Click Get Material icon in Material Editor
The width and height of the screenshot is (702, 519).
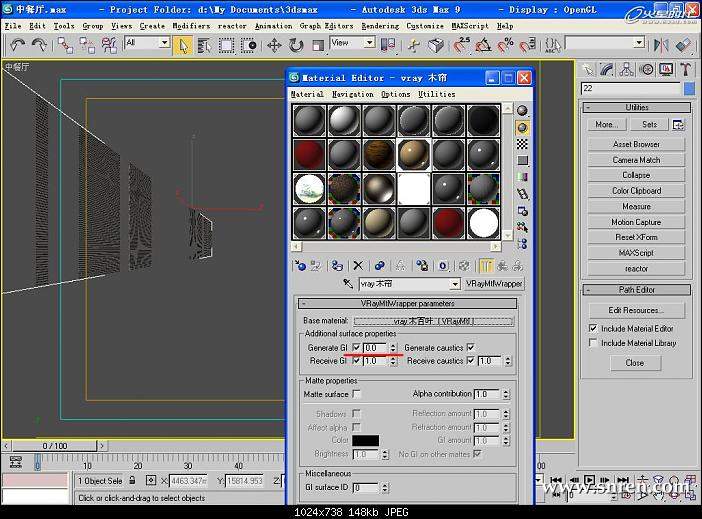[x=300, y=266]
